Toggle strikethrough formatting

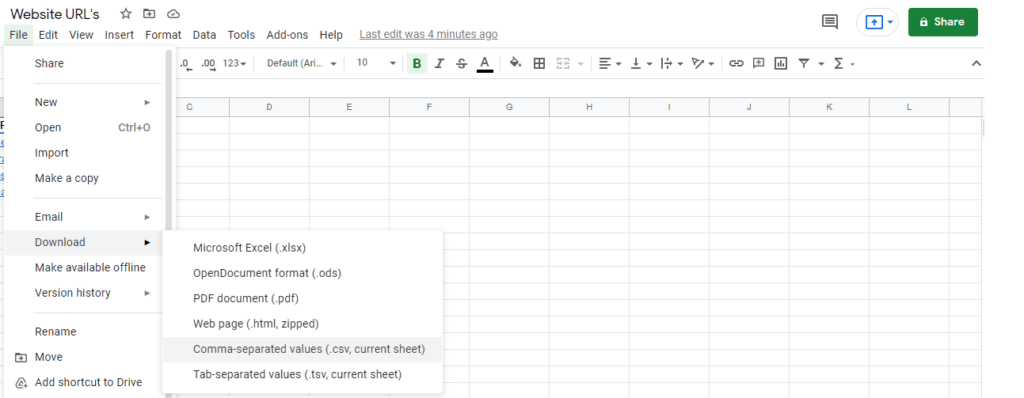[x=462, y=63]
